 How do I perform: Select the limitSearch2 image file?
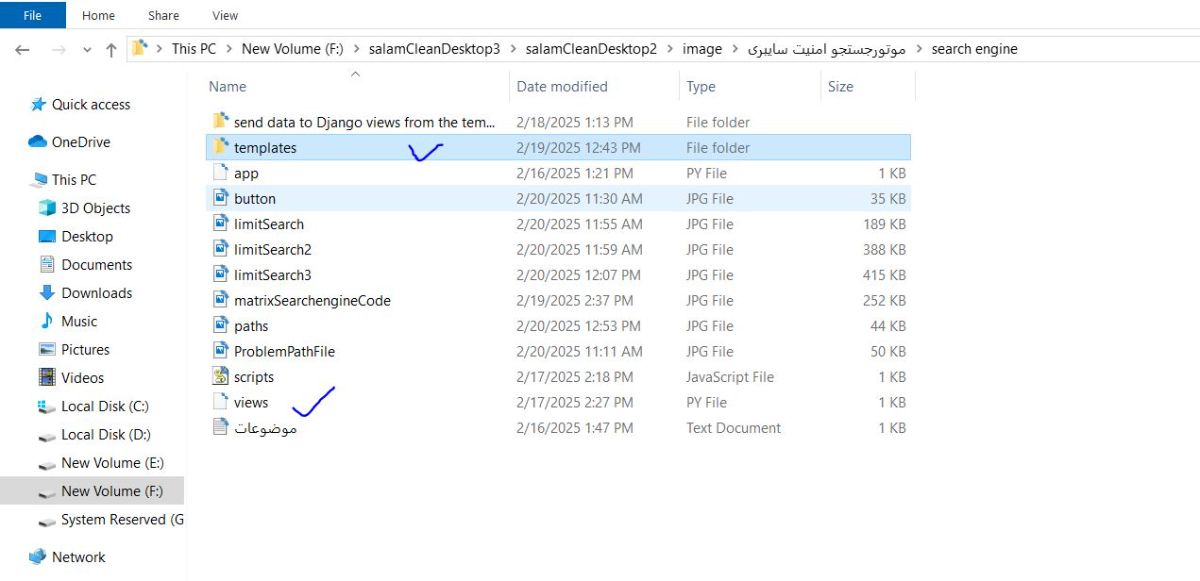270,249
